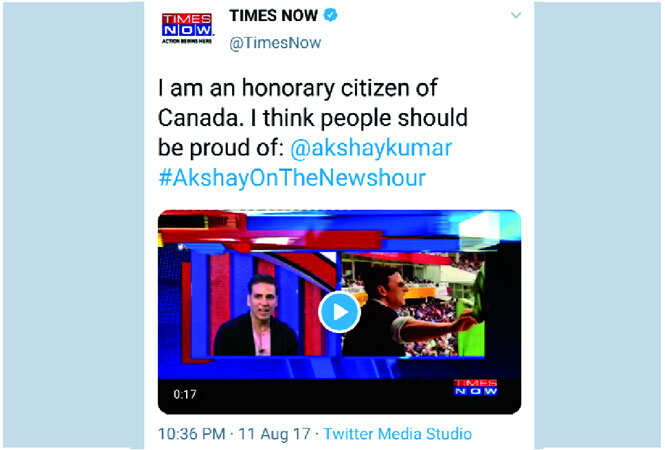Select the stadium crowd pane of the video

tap(414, 305)
